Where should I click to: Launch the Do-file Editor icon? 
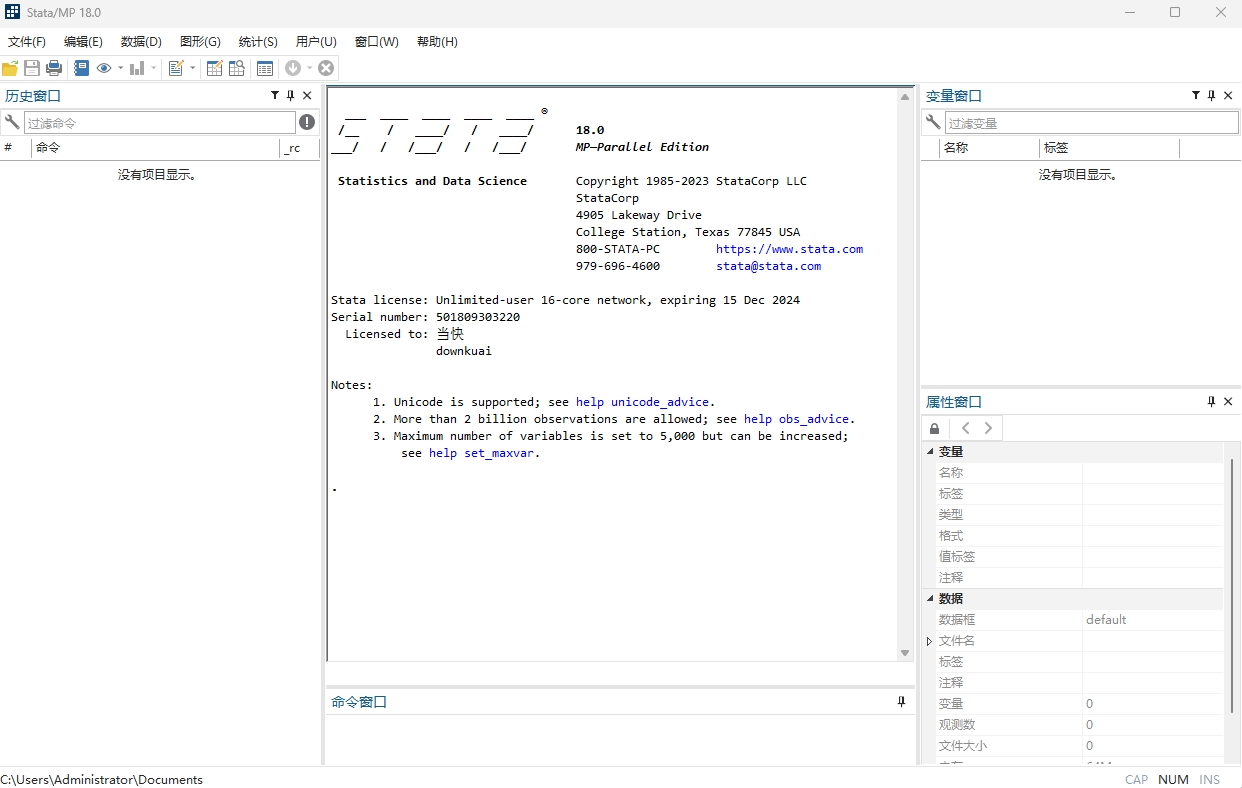[176, 68]
